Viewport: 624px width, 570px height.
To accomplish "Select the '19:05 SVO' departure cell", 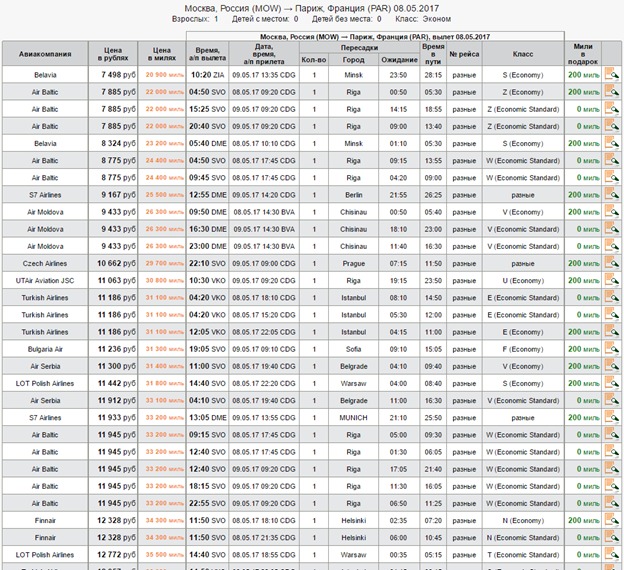I will 207,349.
